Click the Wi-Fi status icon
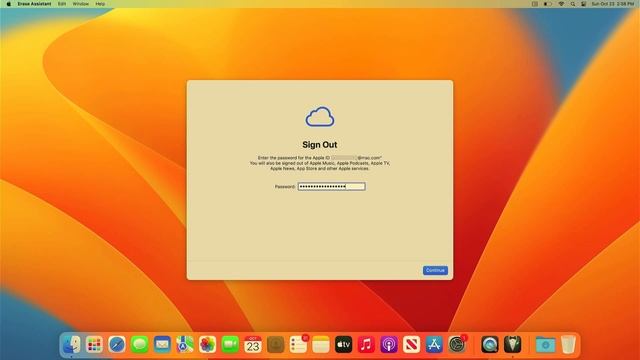 click(x=561, y=4)
